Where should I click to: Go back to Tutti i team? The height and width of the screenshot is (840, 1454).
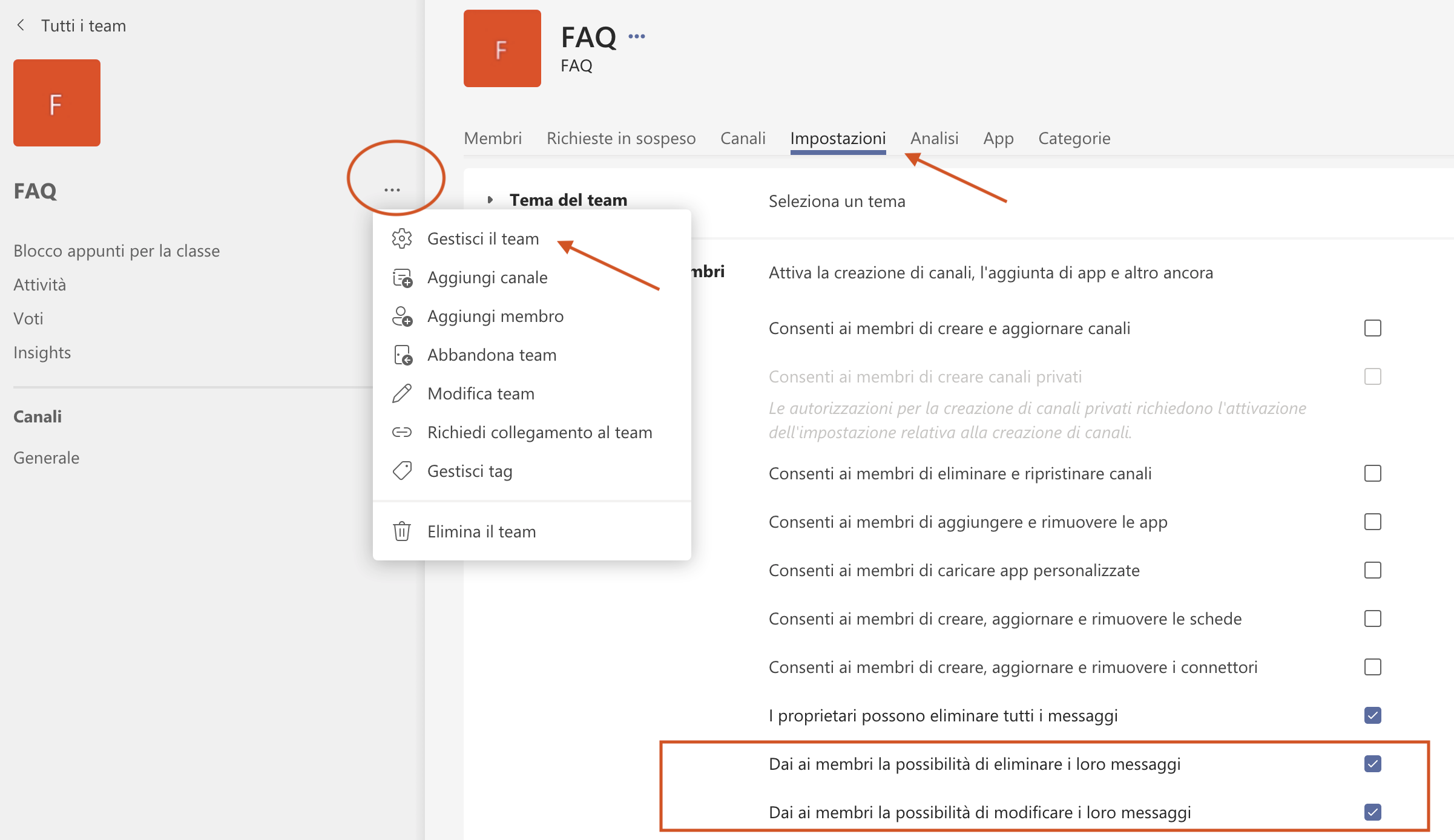click(71, 25)
